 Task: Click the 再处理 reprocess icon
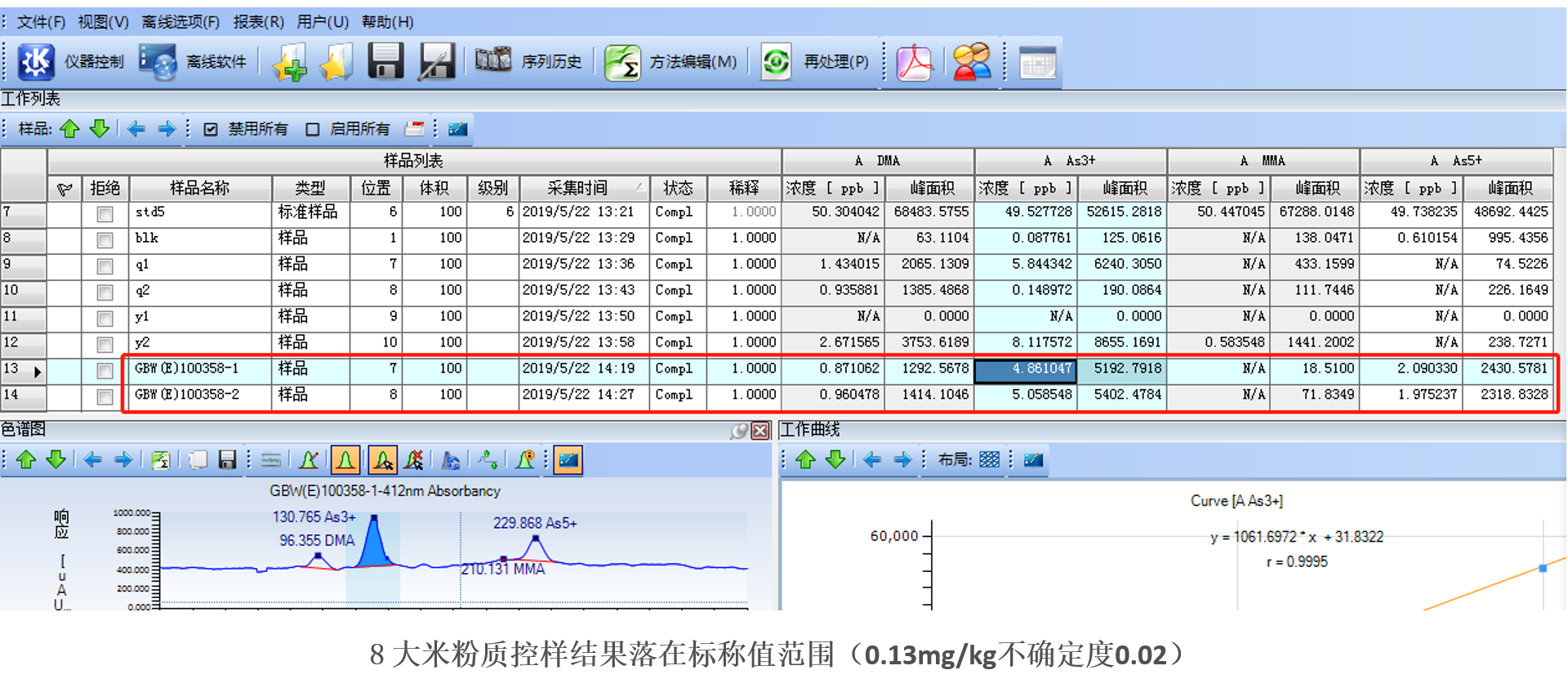coord(776,62)
